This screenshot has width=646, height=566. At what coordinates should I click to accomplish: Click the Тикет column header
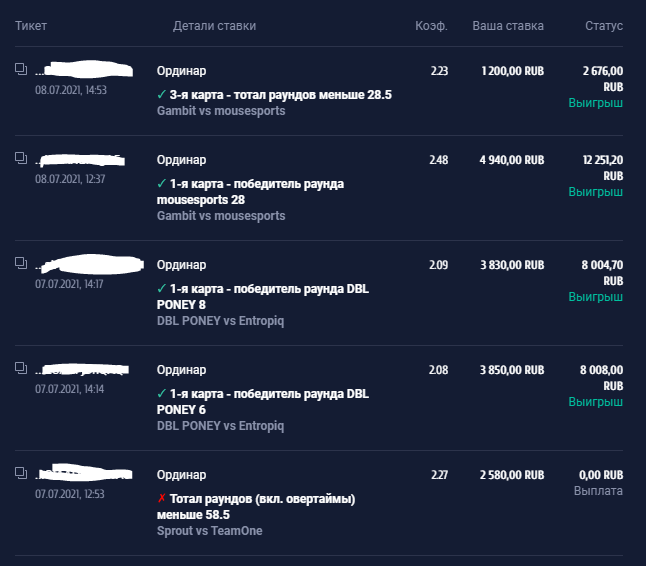point(31,26)
